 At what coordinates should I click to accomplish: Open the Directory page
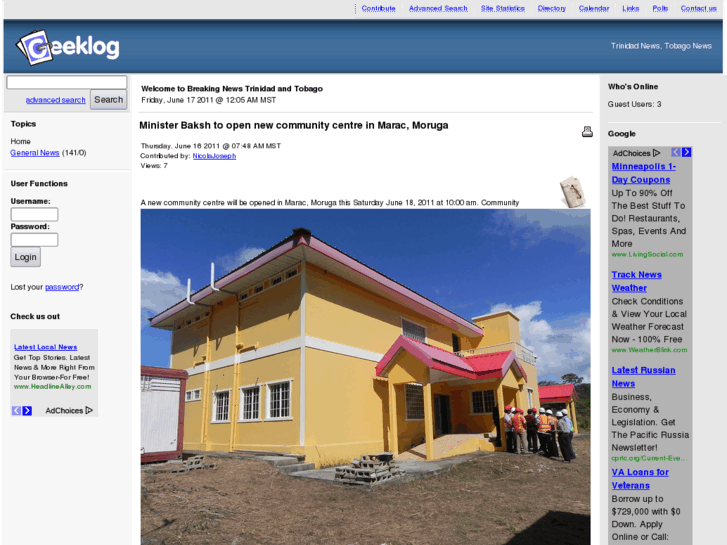tap(552, 8)
